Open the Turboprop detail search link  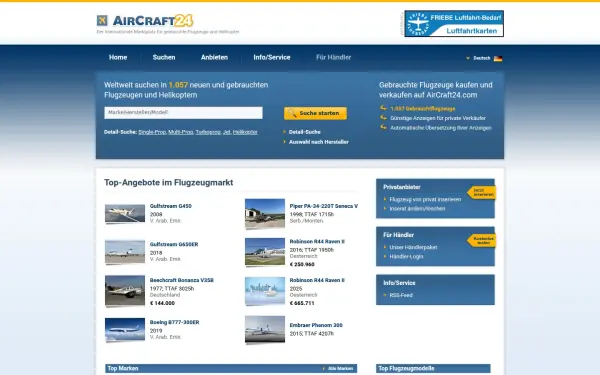[x=208, y=132]
